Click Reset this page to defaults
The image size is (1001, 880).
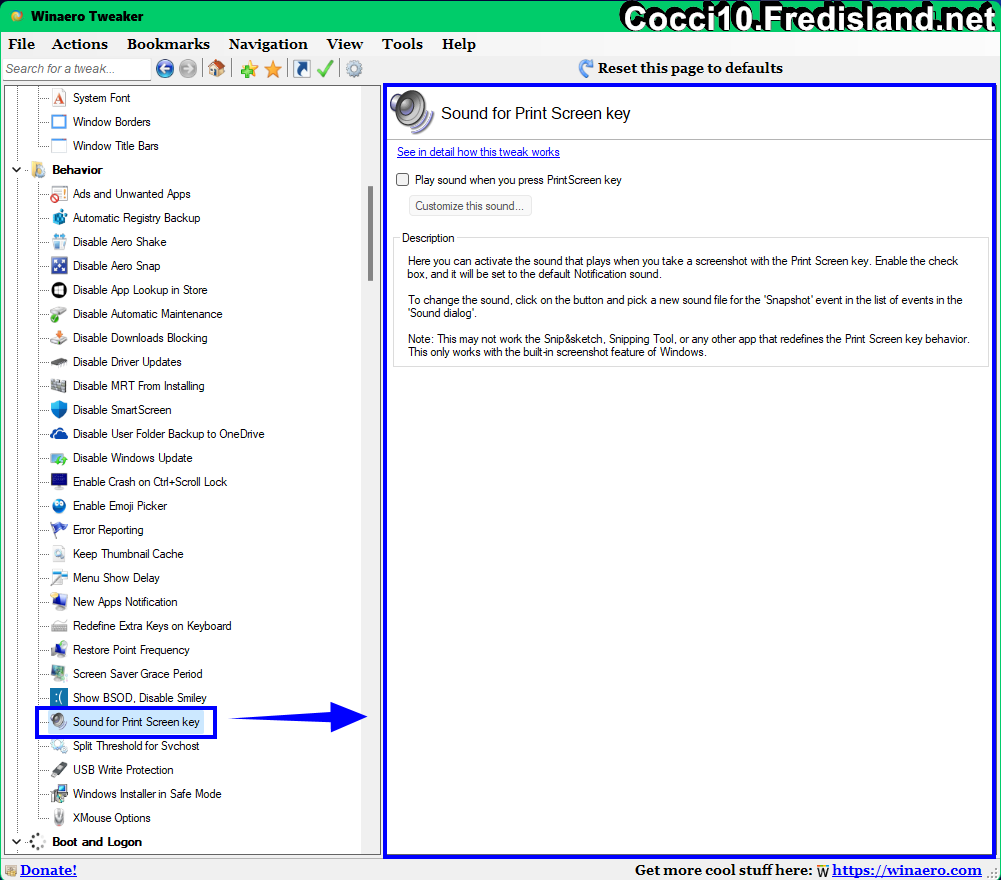(681, 68)
